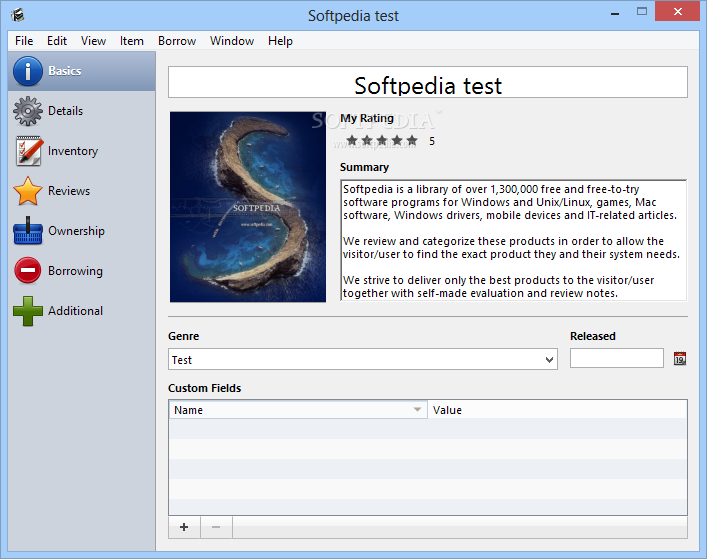Open the Released date calendar picker
This screenshot has width=707, height=559.
(x=680, y=359)
